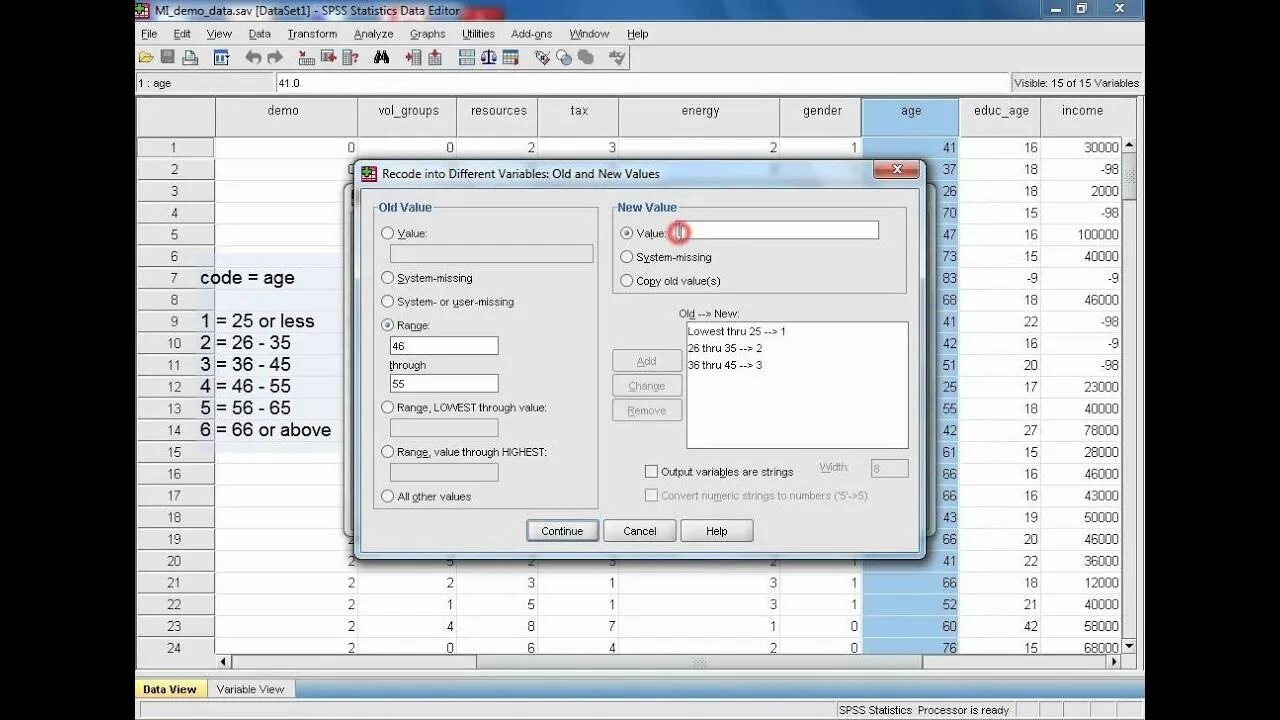1280x720 pixels.
Task: Click the Help button in the dialog
Action: click(x=717, y=531)
